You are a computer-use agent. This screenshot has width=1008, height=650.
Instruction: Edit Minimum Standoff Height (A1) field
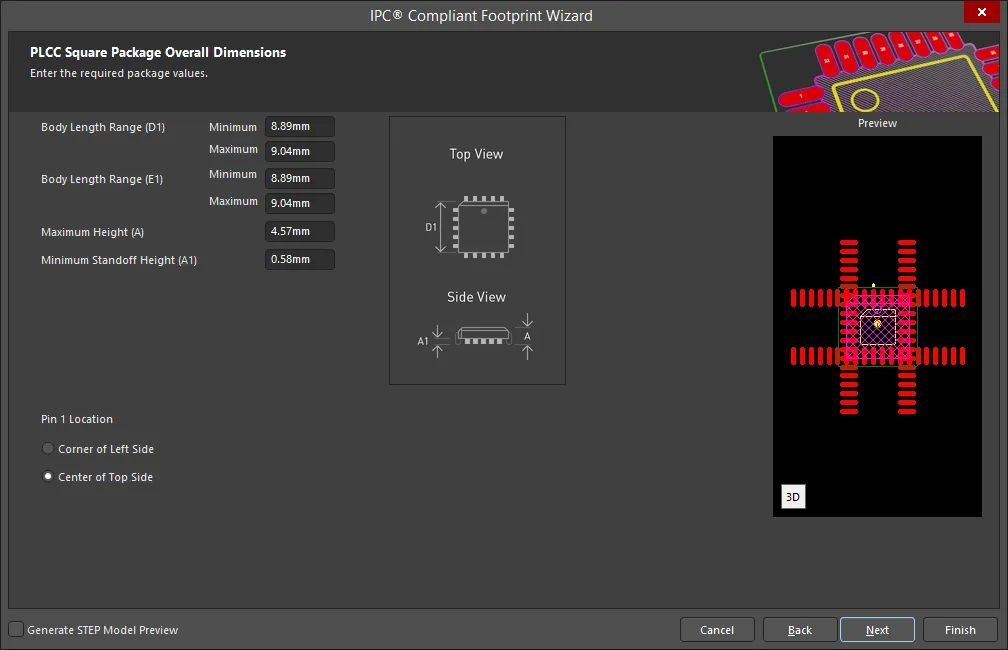[300, 259]
